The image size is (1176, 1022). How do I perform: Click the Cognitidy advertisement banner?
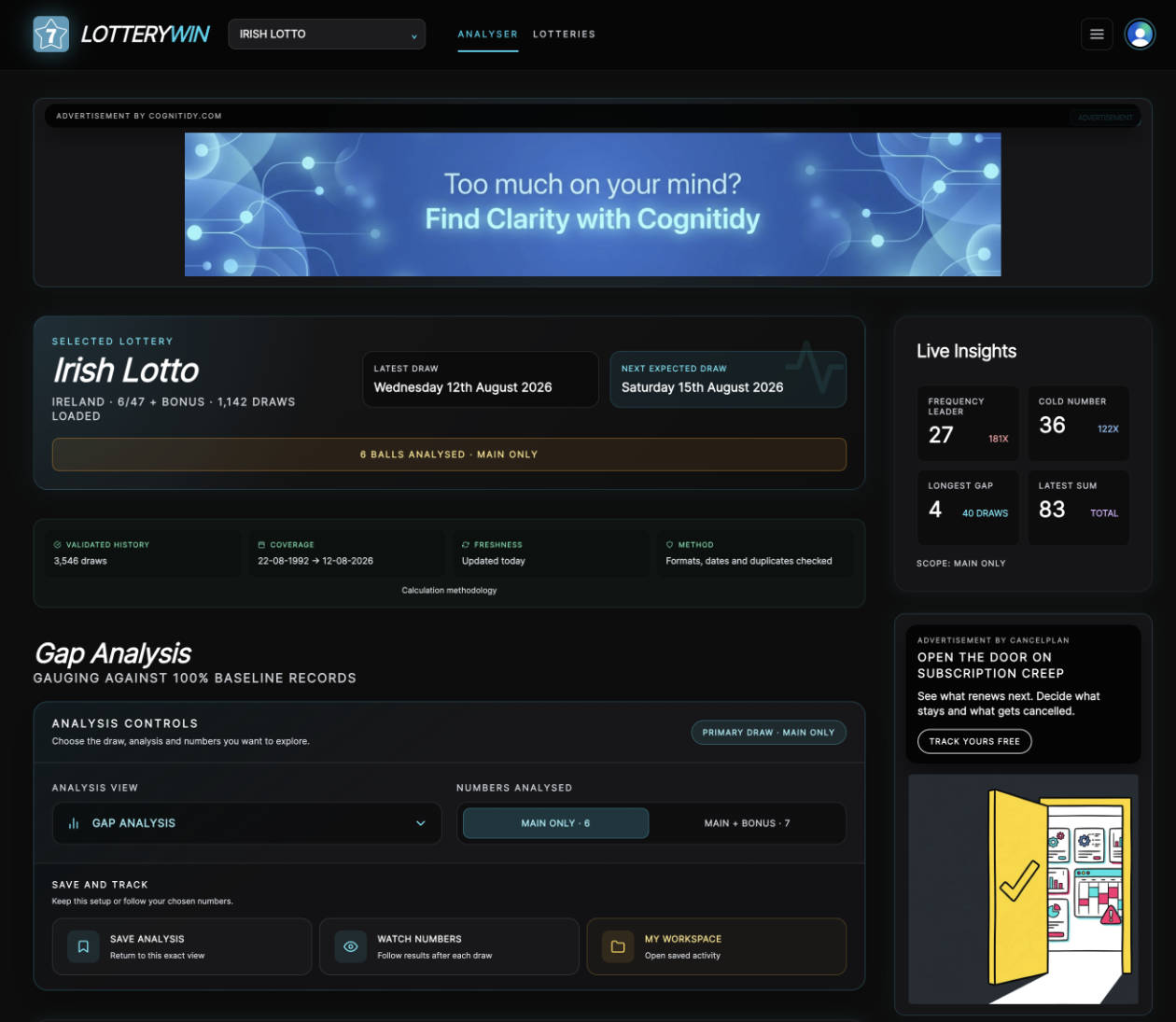click(x=593, y=204)
